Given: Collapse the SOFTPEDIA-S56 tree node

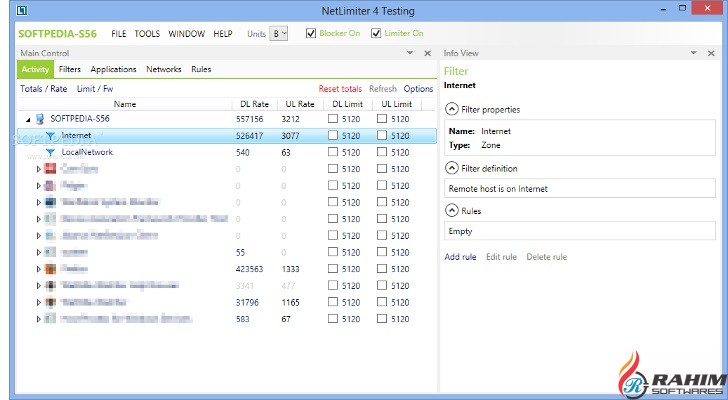Looking at the screenshot, I should click(x=27, y=118).
